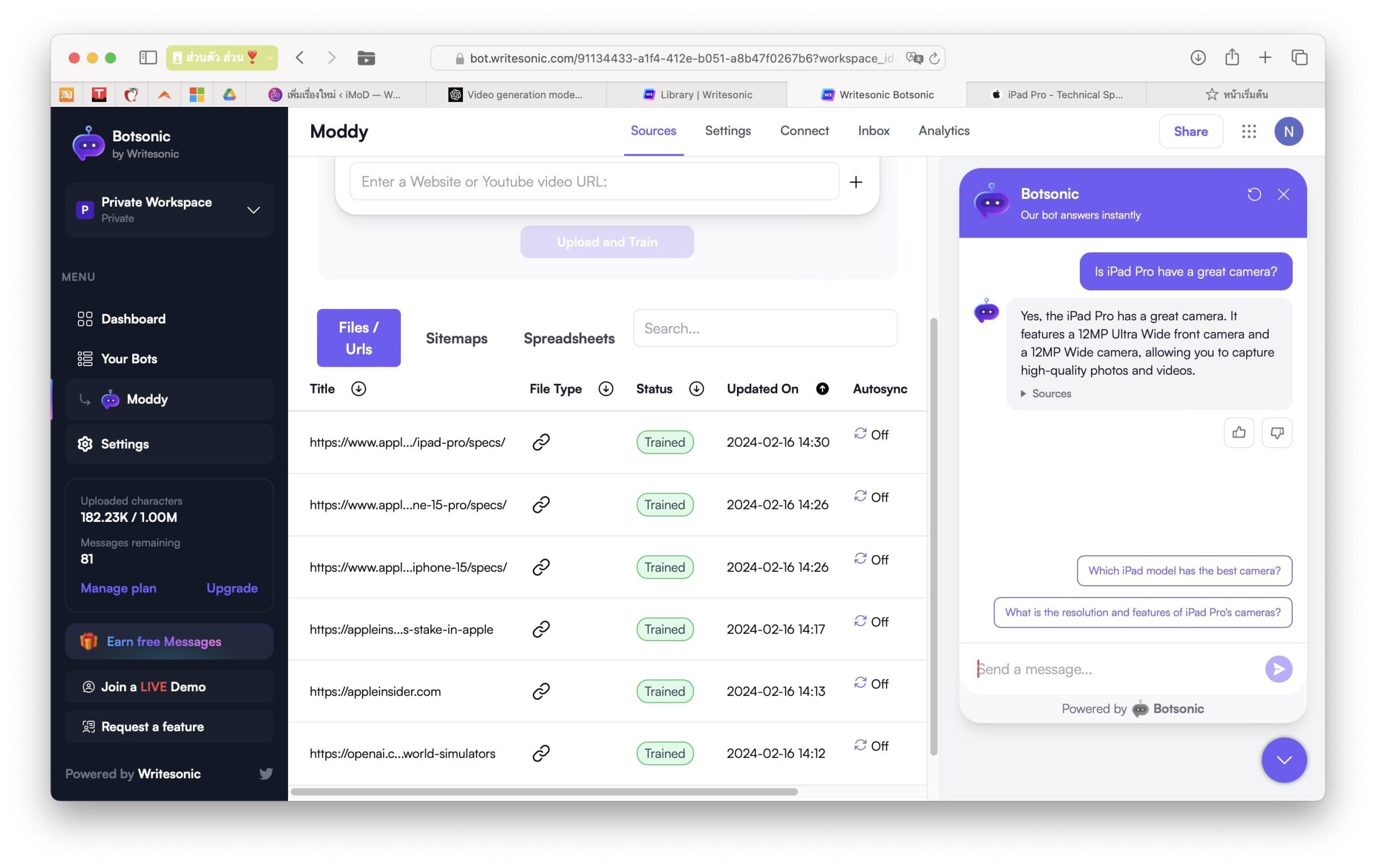This screenshot has height=868, width=1376.
Task: Click the horizontal scrollbar under the sources table
Action: tap(543, 792)
